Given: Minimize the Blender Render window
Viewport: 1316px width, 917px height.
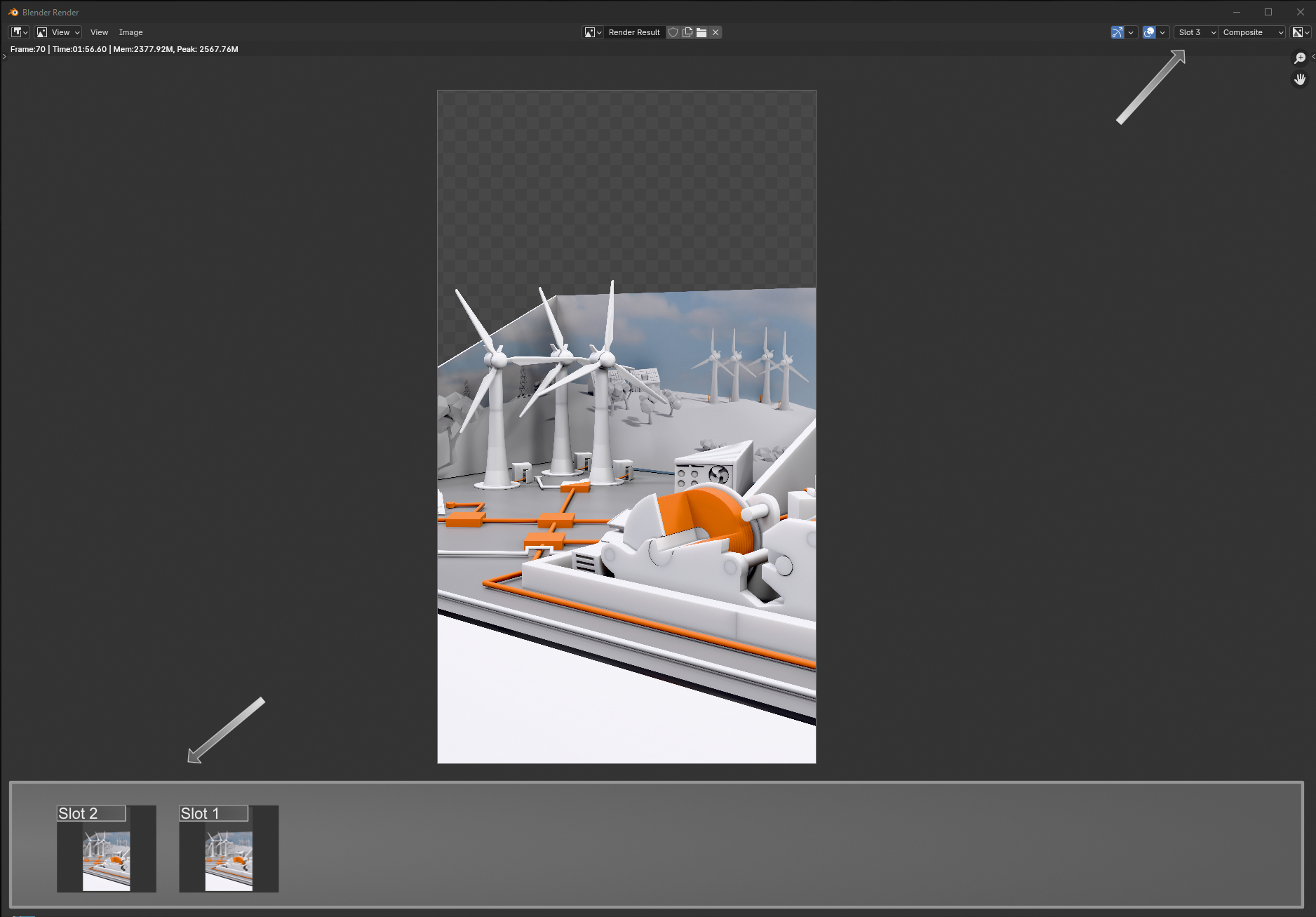Looking at the screenshot, I should pos(1237,12).
